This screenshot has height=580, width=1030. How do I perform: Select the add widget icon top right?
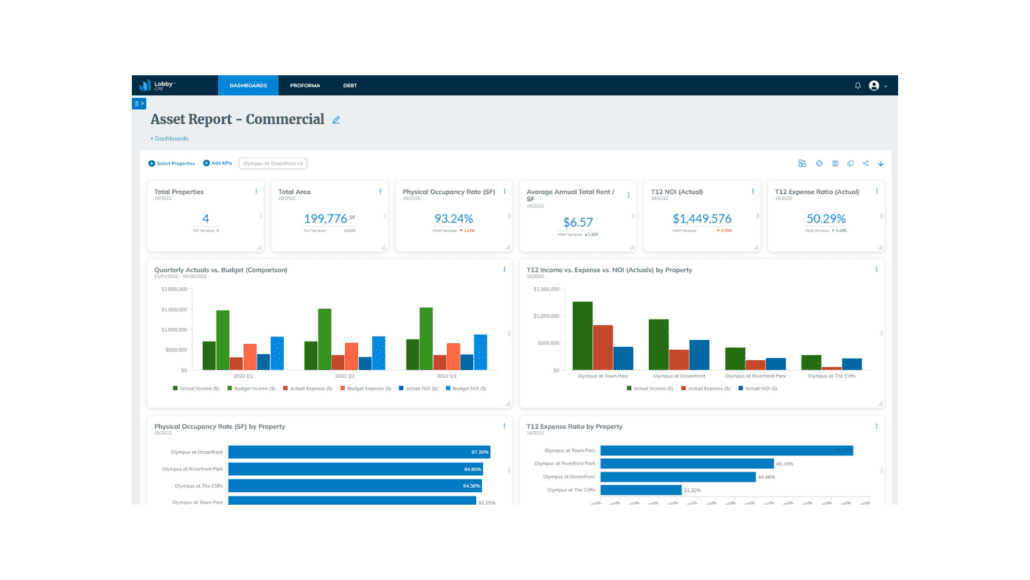coord(802,163)
